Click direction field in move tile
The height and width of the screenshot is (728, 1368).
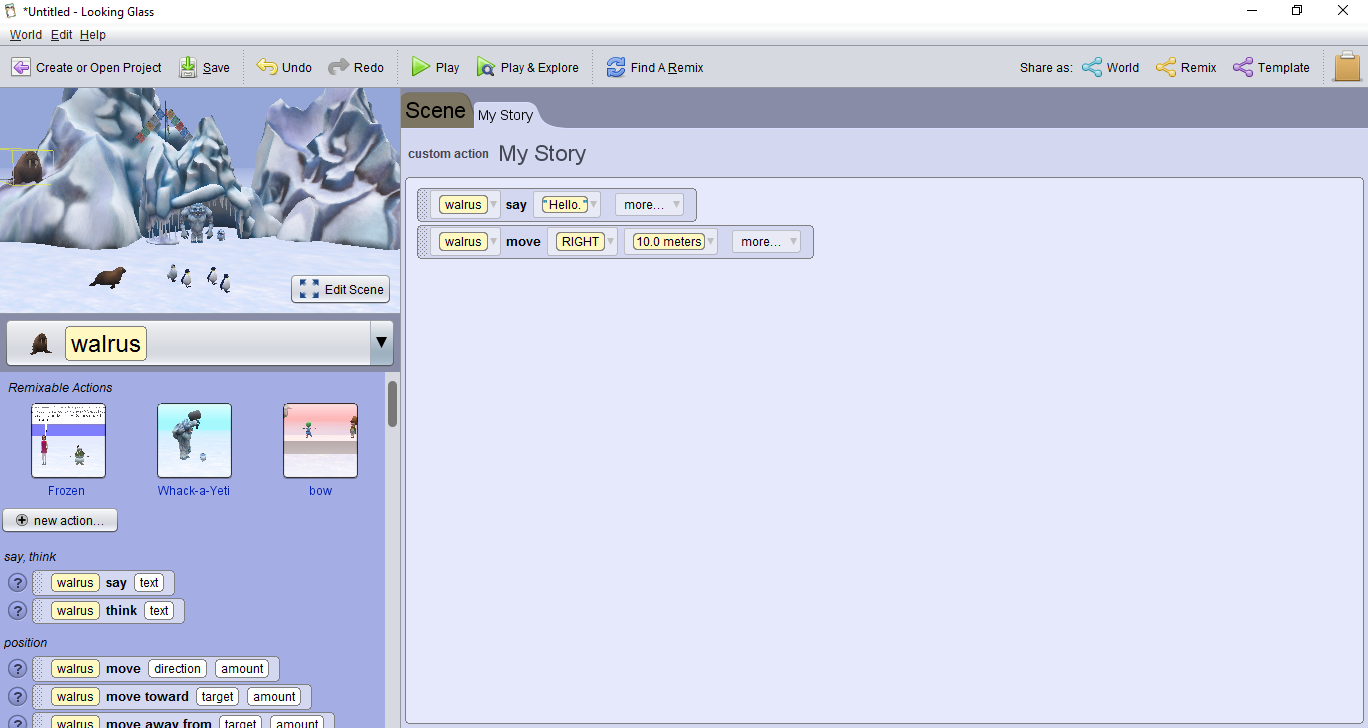(x=178, y=669)
